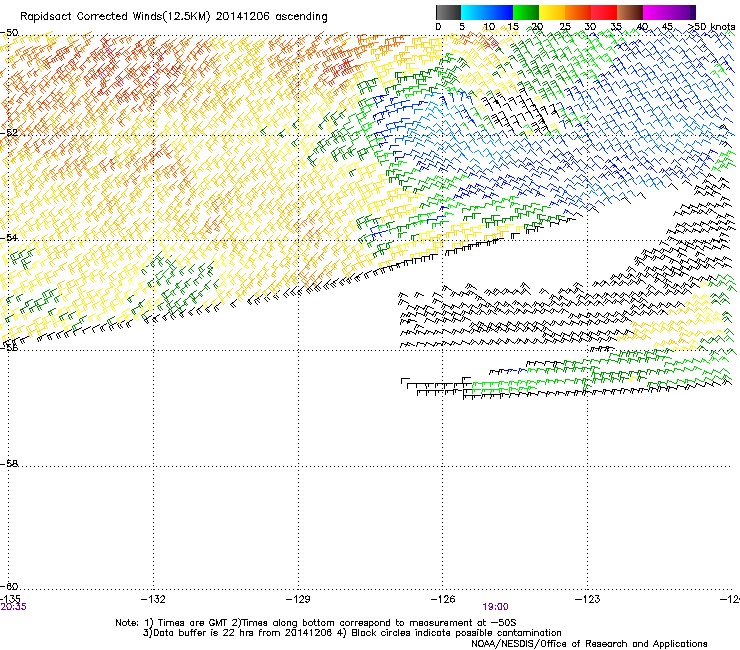
Task: Click the red 30-35 knots legend swatch
Action: point(604,12)
